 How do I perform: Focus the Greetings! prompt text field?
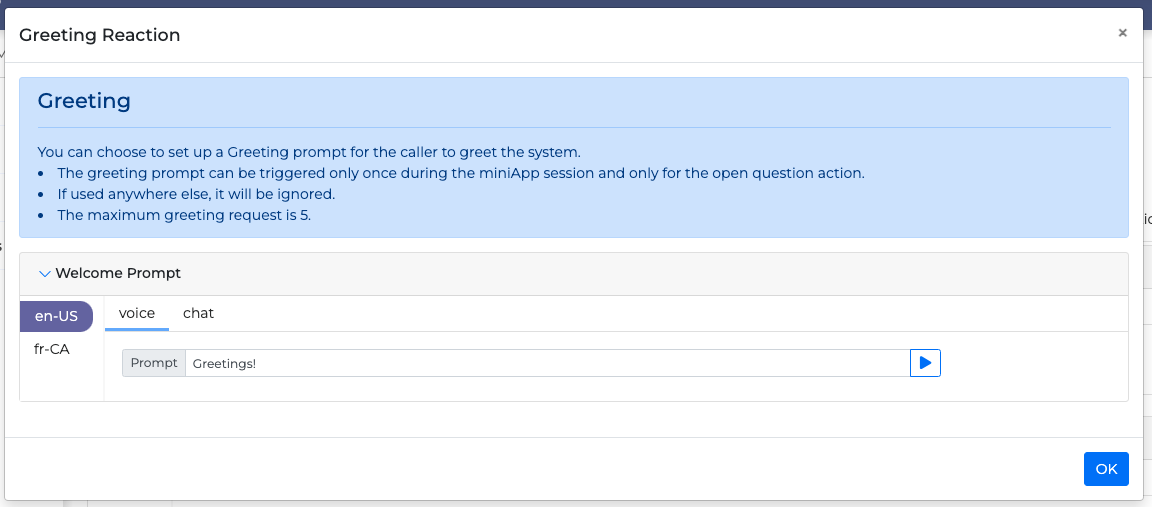pos(547,363)
